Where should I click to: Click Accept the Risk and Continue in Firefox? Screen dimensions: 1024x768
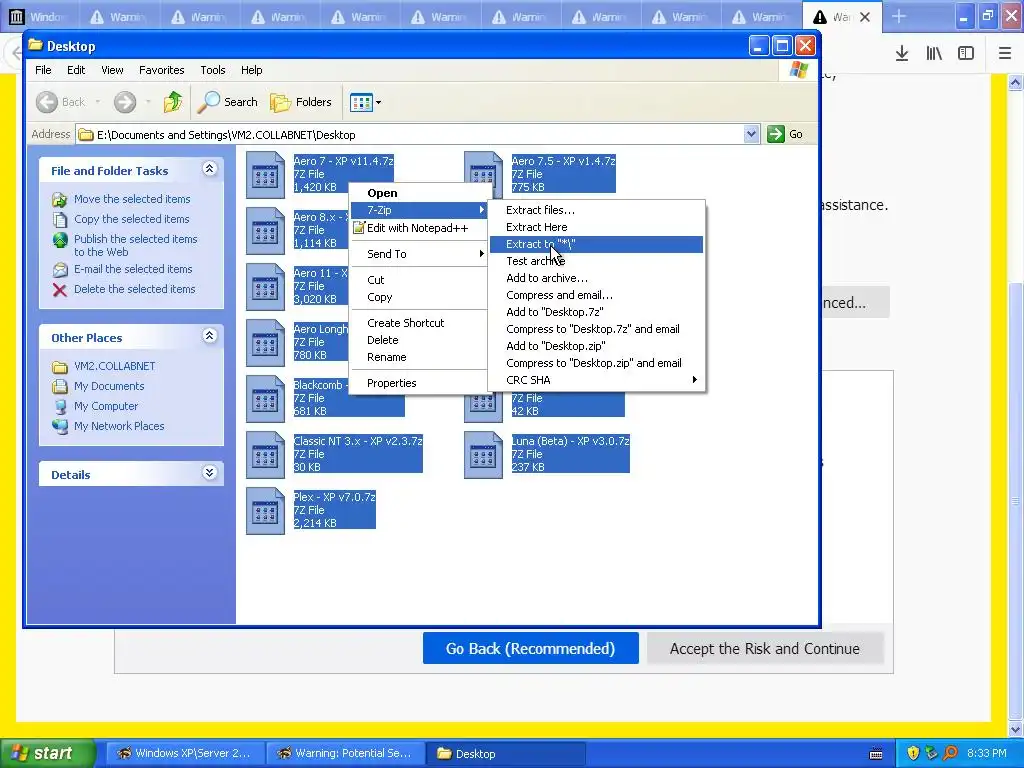[x=765, y=648]
